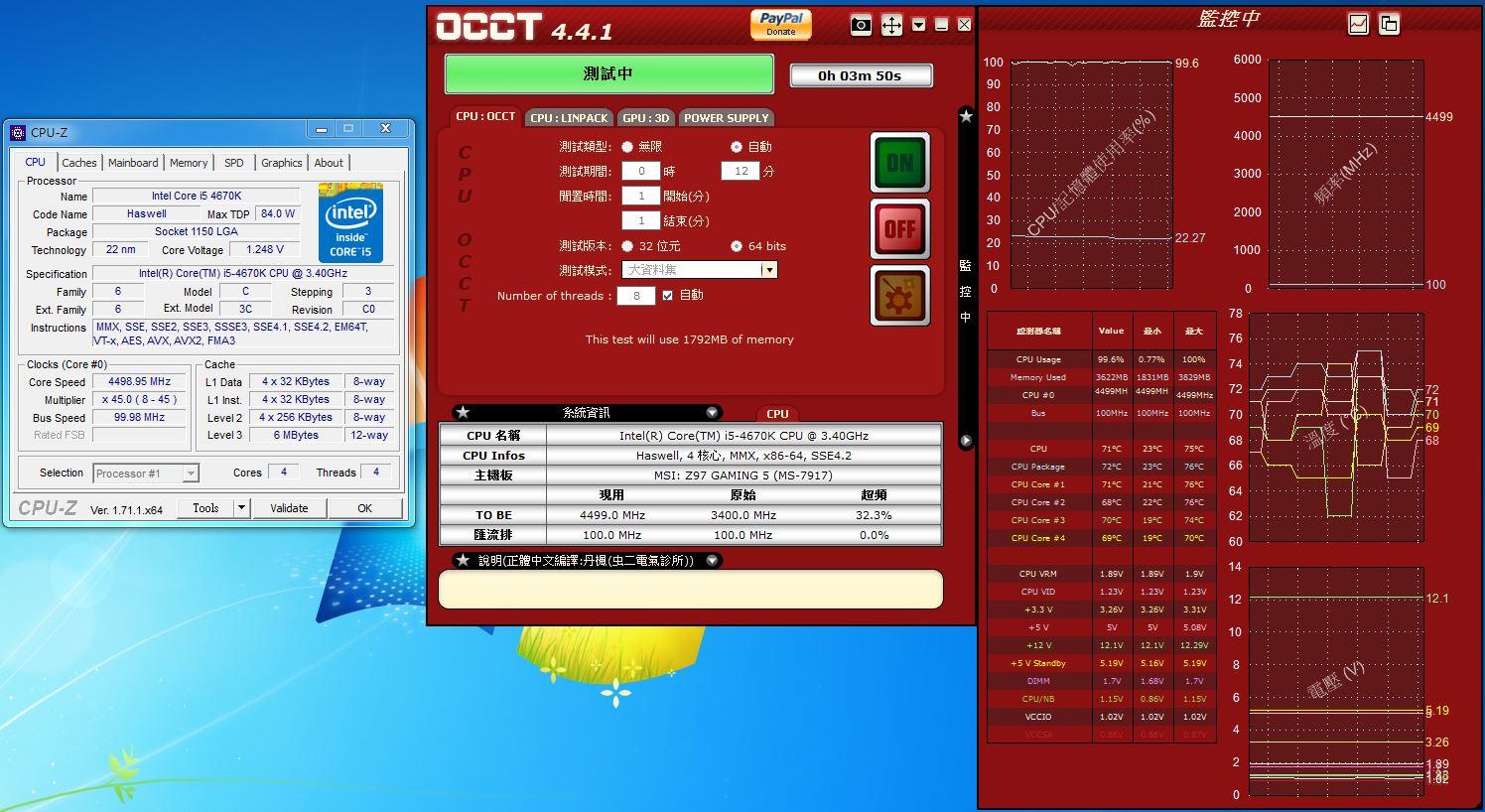Click idle time 開始(分) input field

tap(641, 197)
